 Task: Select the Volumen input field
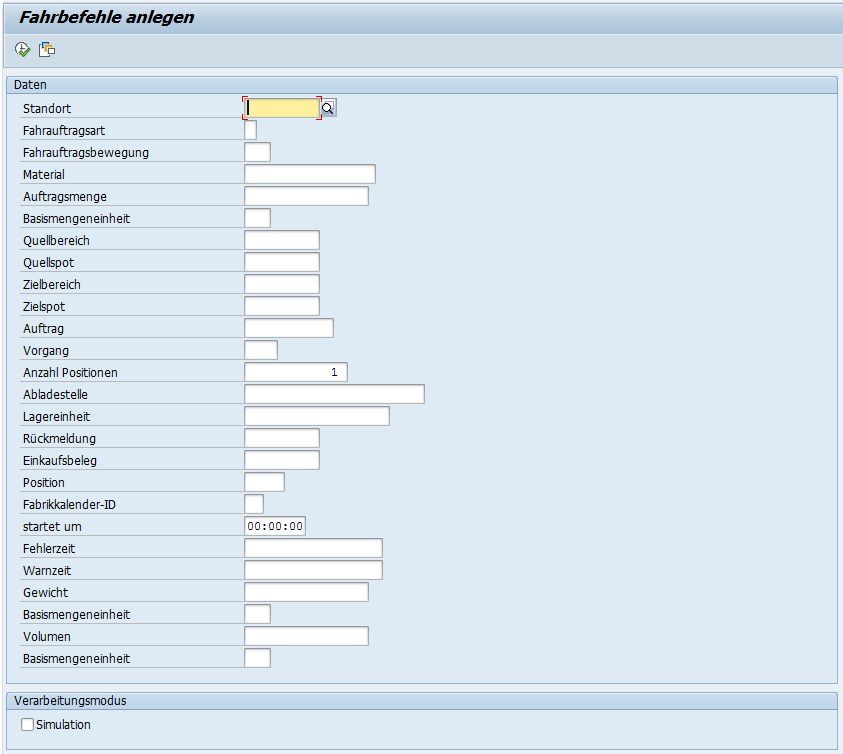click(x=306, y=636)
